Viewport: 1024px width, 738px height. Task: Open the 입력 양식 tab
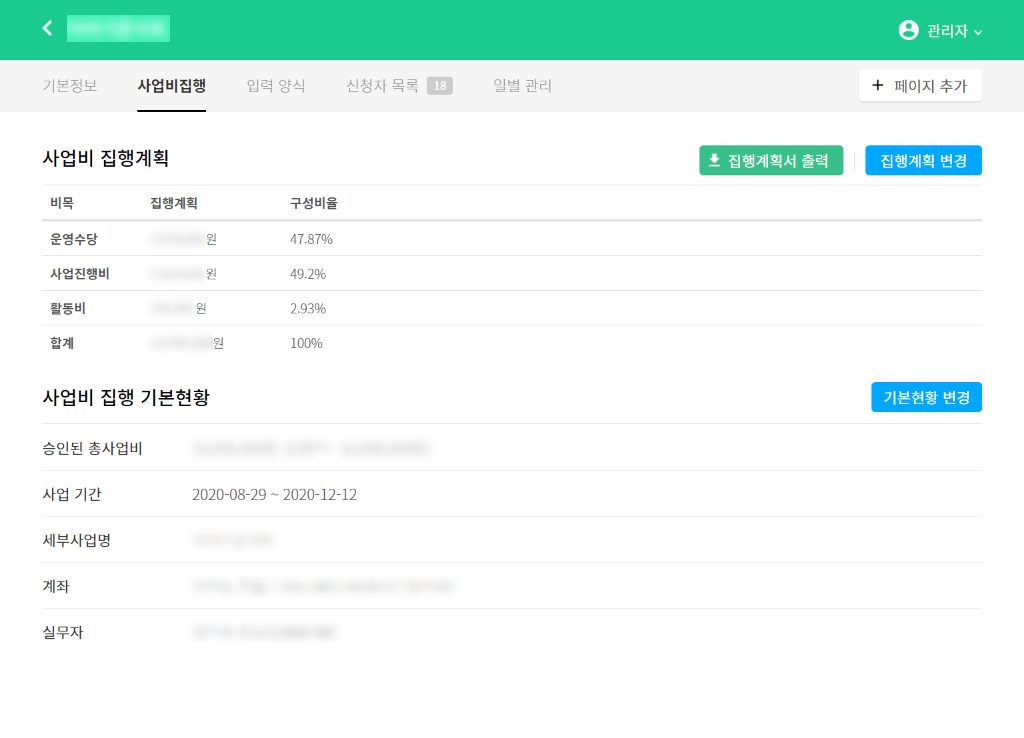tap(276, 86)
